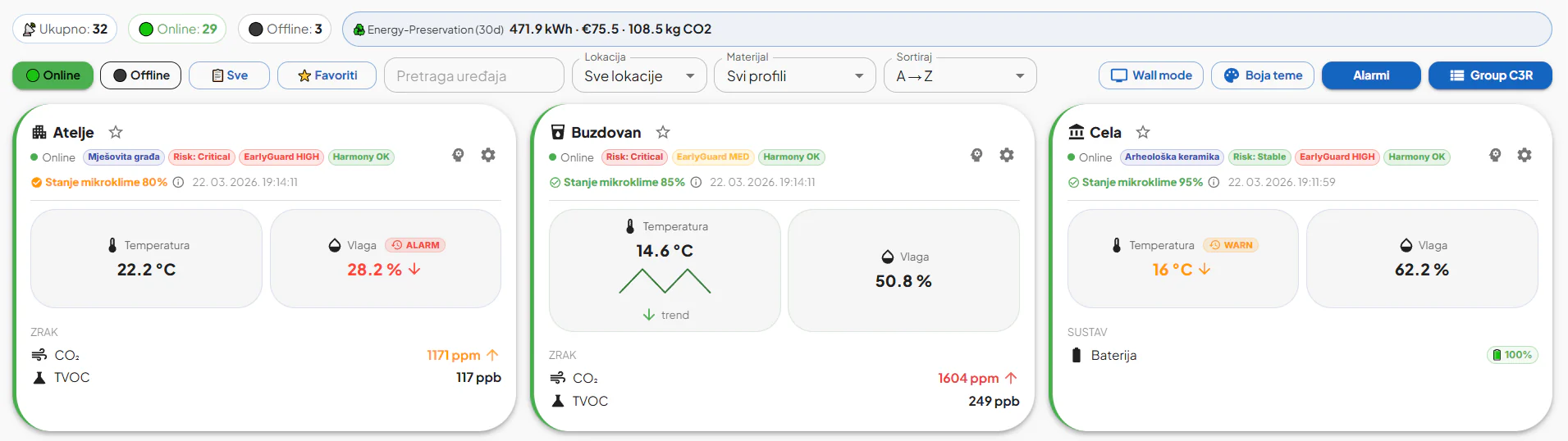Click Risk: Critical tag on Atelje
The image size is (1568, 441).
click(x=202, y=157)
